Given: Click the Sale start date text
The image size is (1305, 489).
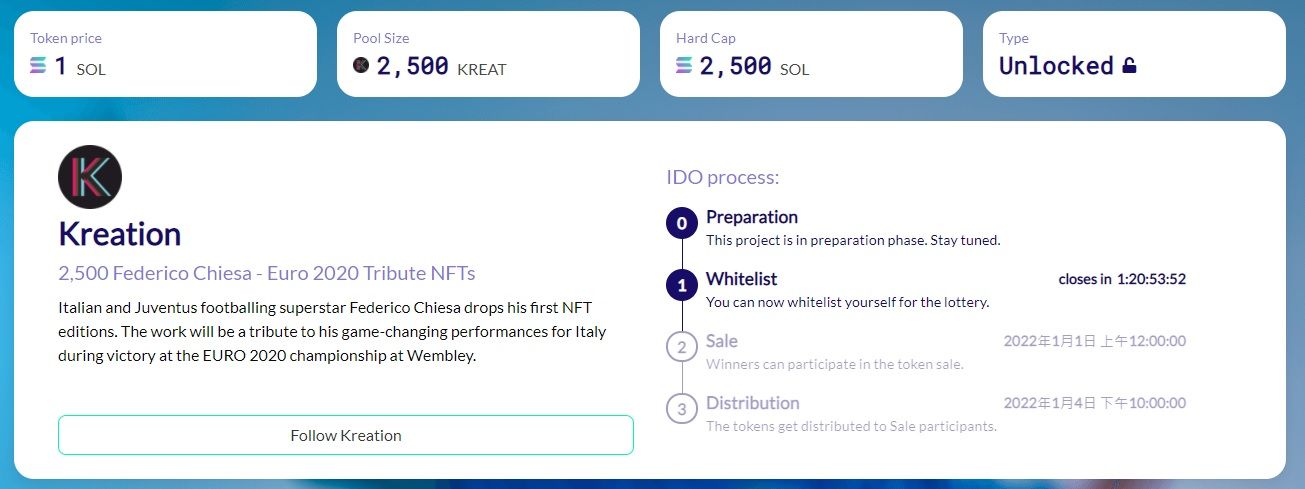Looking at the screenshot, I should coord(1095,341).
